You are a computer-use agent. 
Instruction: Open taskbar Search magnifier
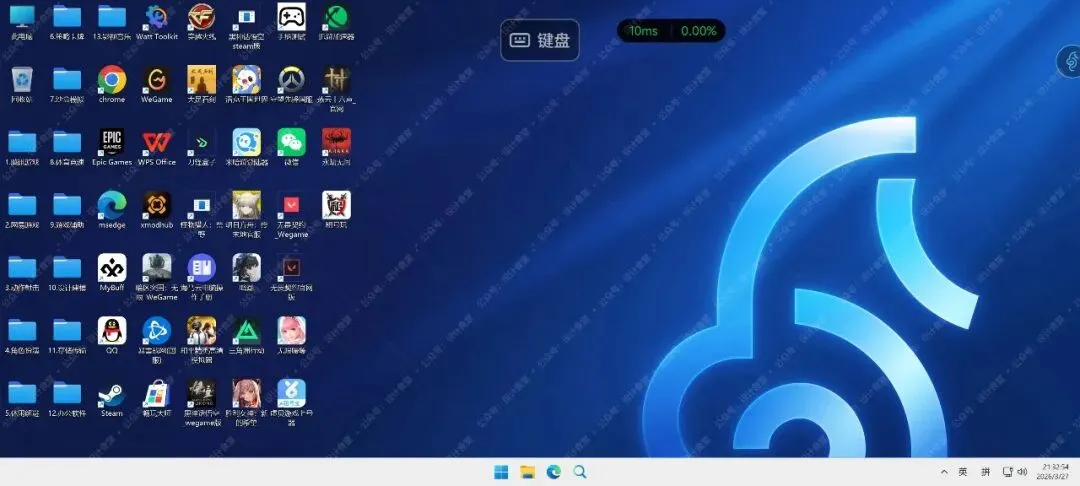point(580,472)
